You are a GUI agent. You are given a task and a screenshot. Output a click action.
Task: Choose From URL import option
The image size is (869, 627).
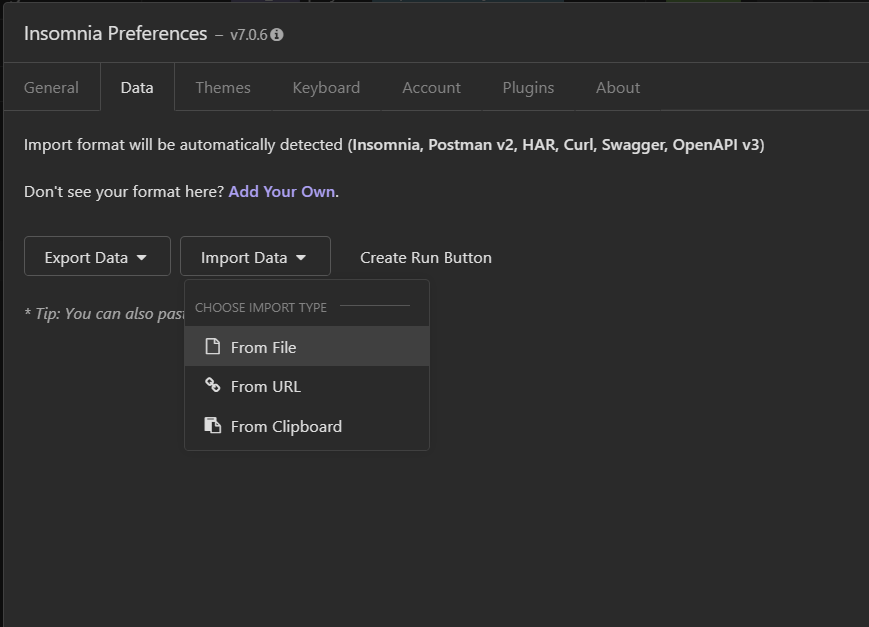pyautogui.click(x=306, y=386)
